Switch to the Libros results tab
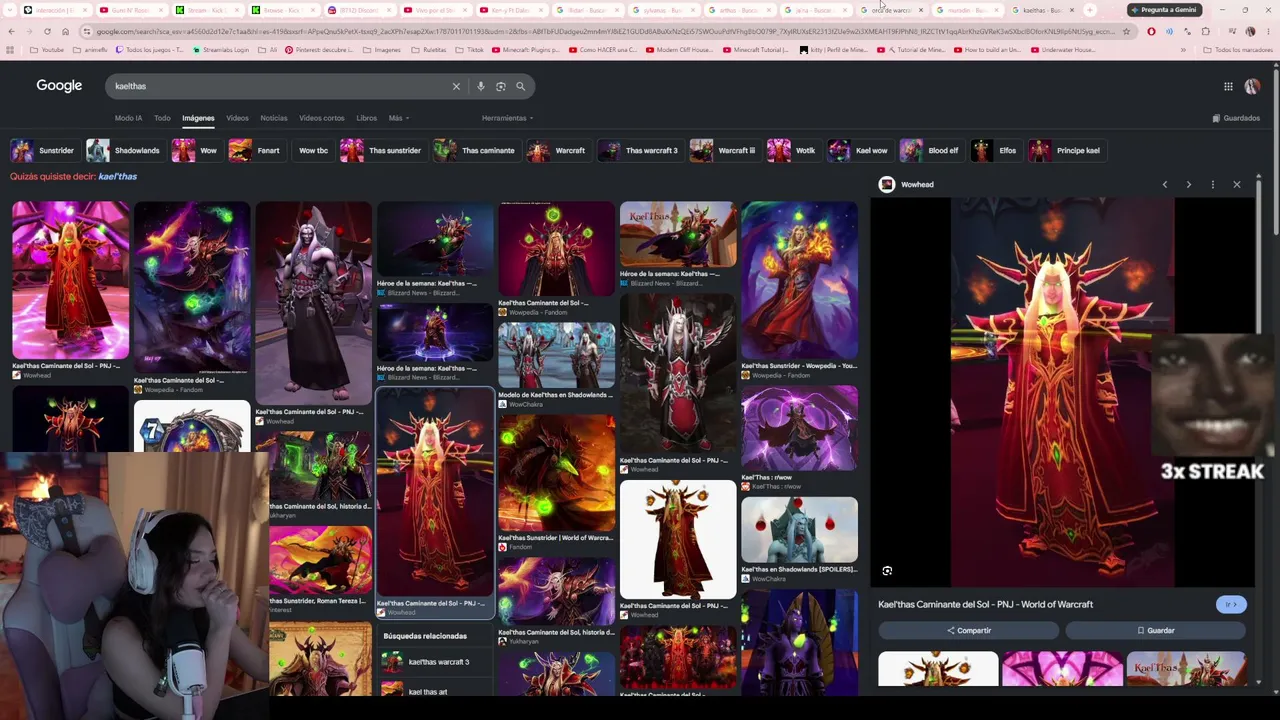The height and width of the screenshot is (720, 1280). 367,118
